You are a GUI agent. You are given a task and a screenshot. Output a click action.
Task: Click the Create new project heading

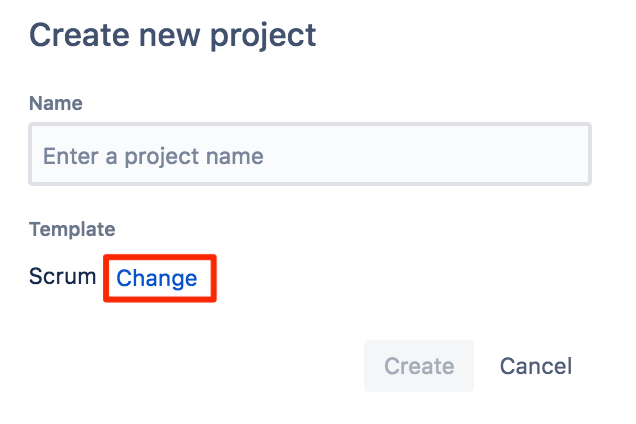point(173,36)
